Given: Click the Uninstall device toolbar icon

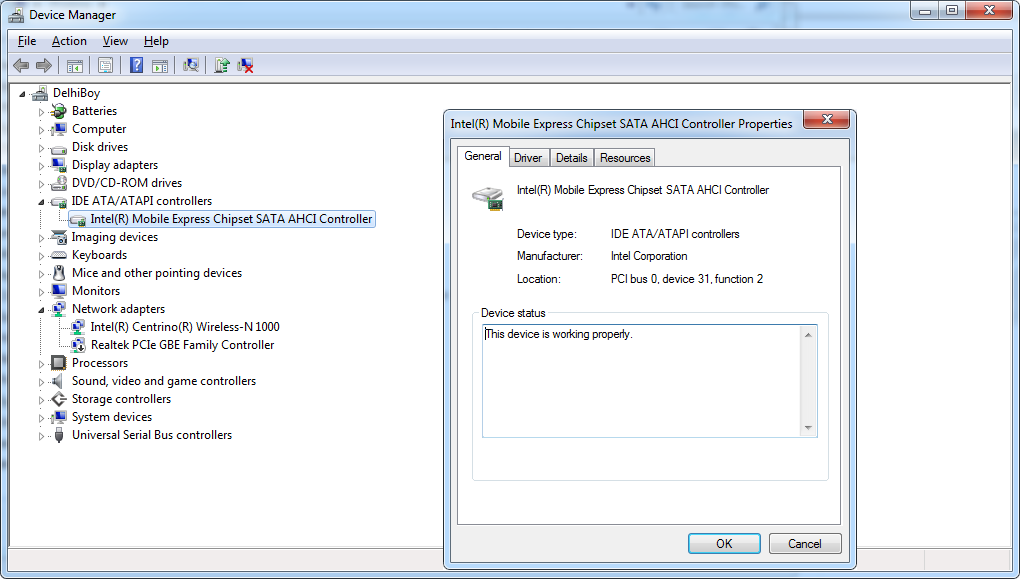Looking at the screenshot, I should click(x=245, y=65).
